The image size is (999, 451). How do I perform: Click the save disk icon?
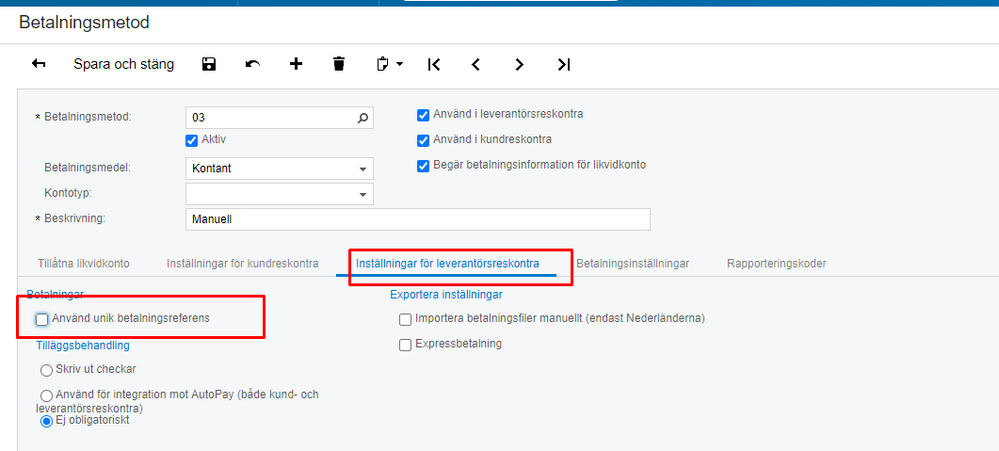click(209, 64)
